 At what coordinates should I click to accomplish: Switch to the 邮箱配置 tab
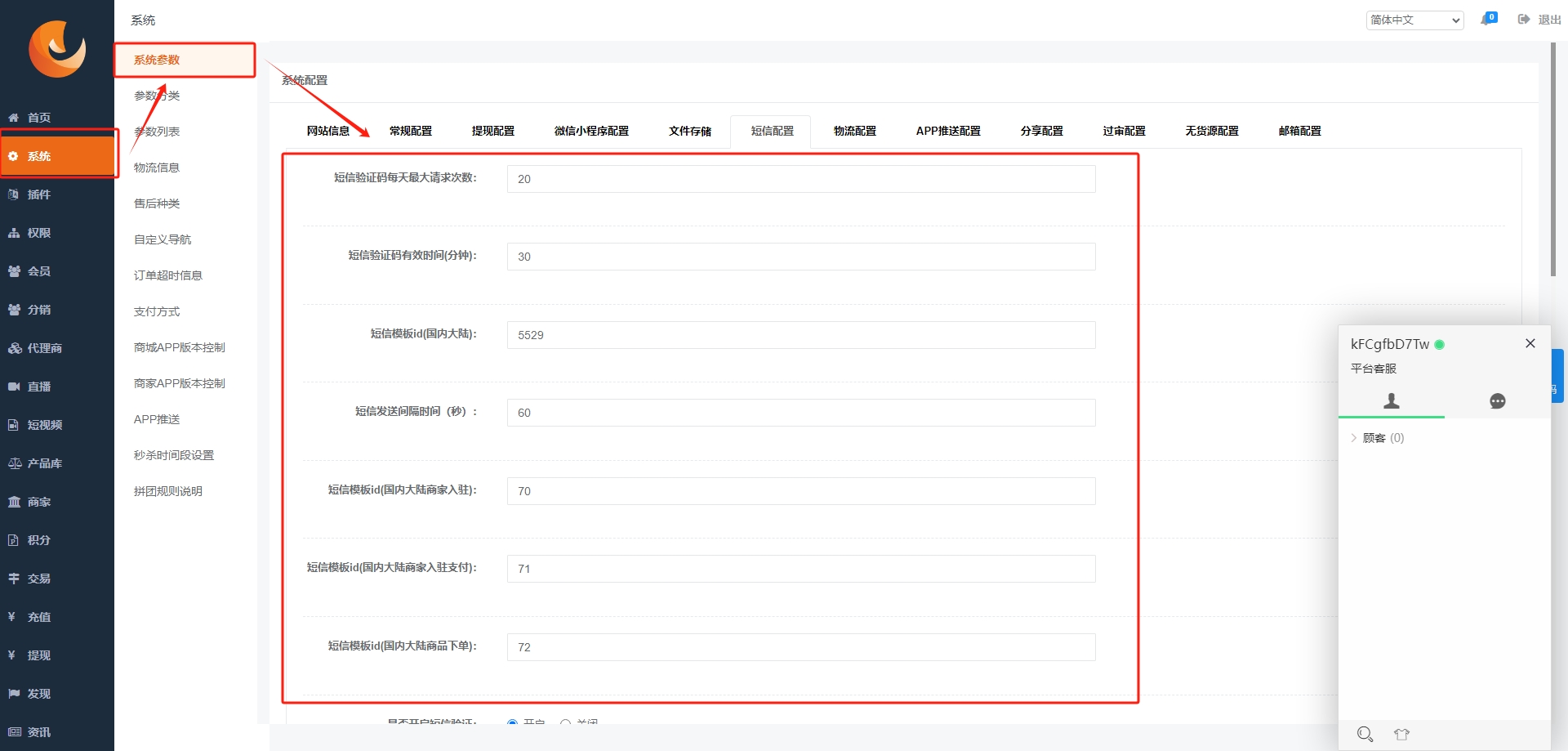[x=1300, y=131]
